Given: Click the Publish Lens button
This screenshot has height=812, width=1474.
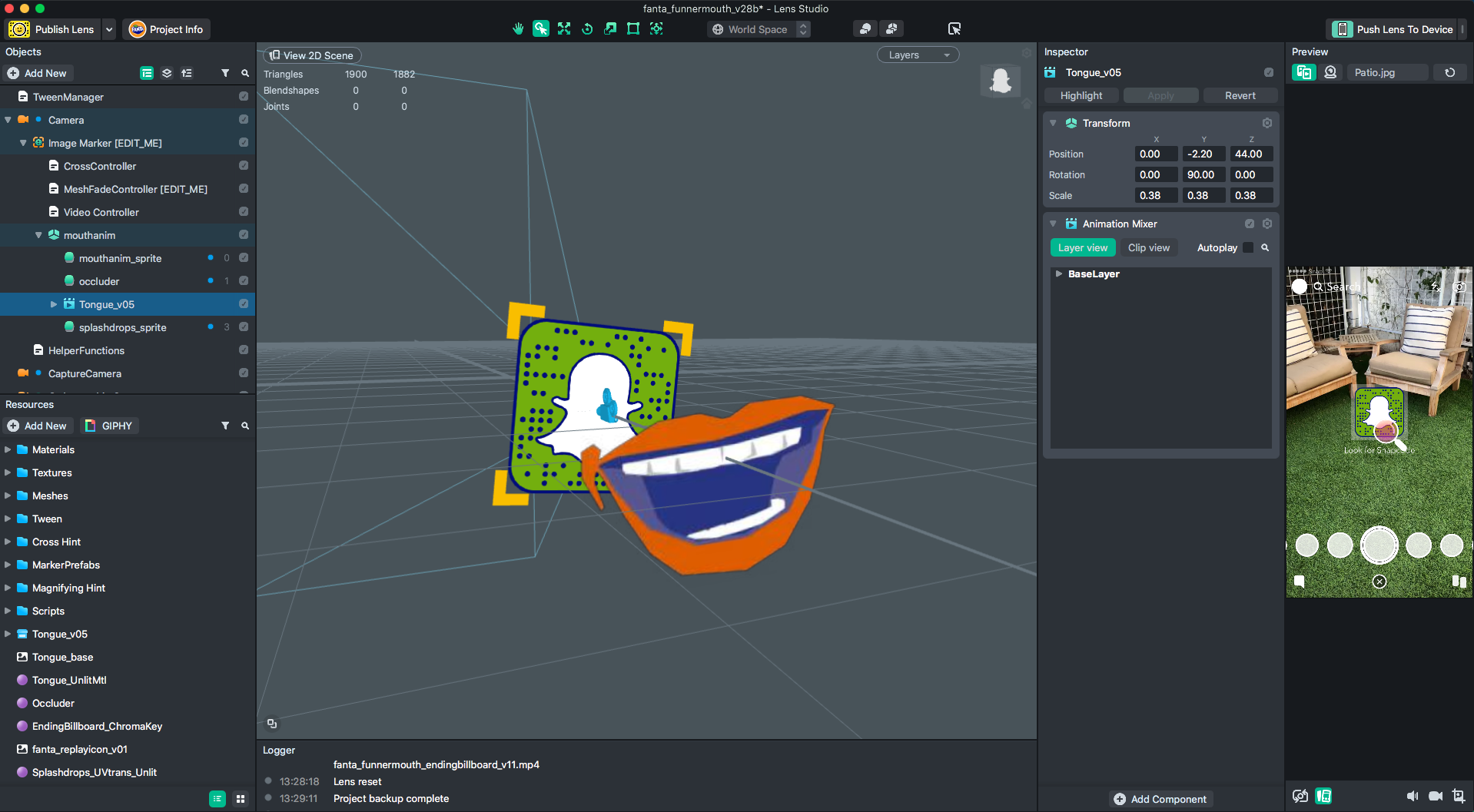Looking at the screenshot, I should click(x=52, y=29).
